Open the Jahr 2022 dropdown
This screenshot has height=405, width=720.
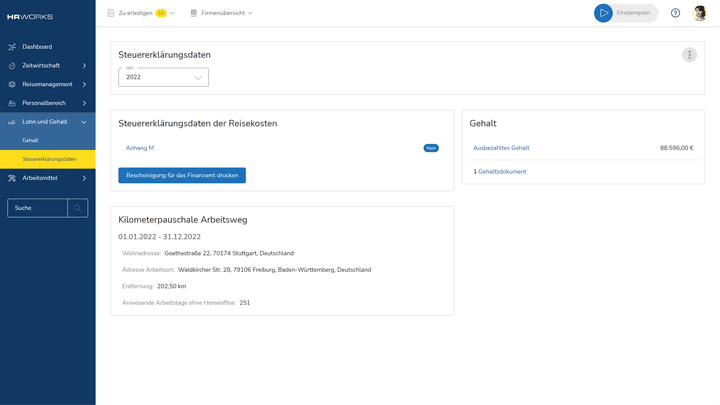tap(163, 77)
